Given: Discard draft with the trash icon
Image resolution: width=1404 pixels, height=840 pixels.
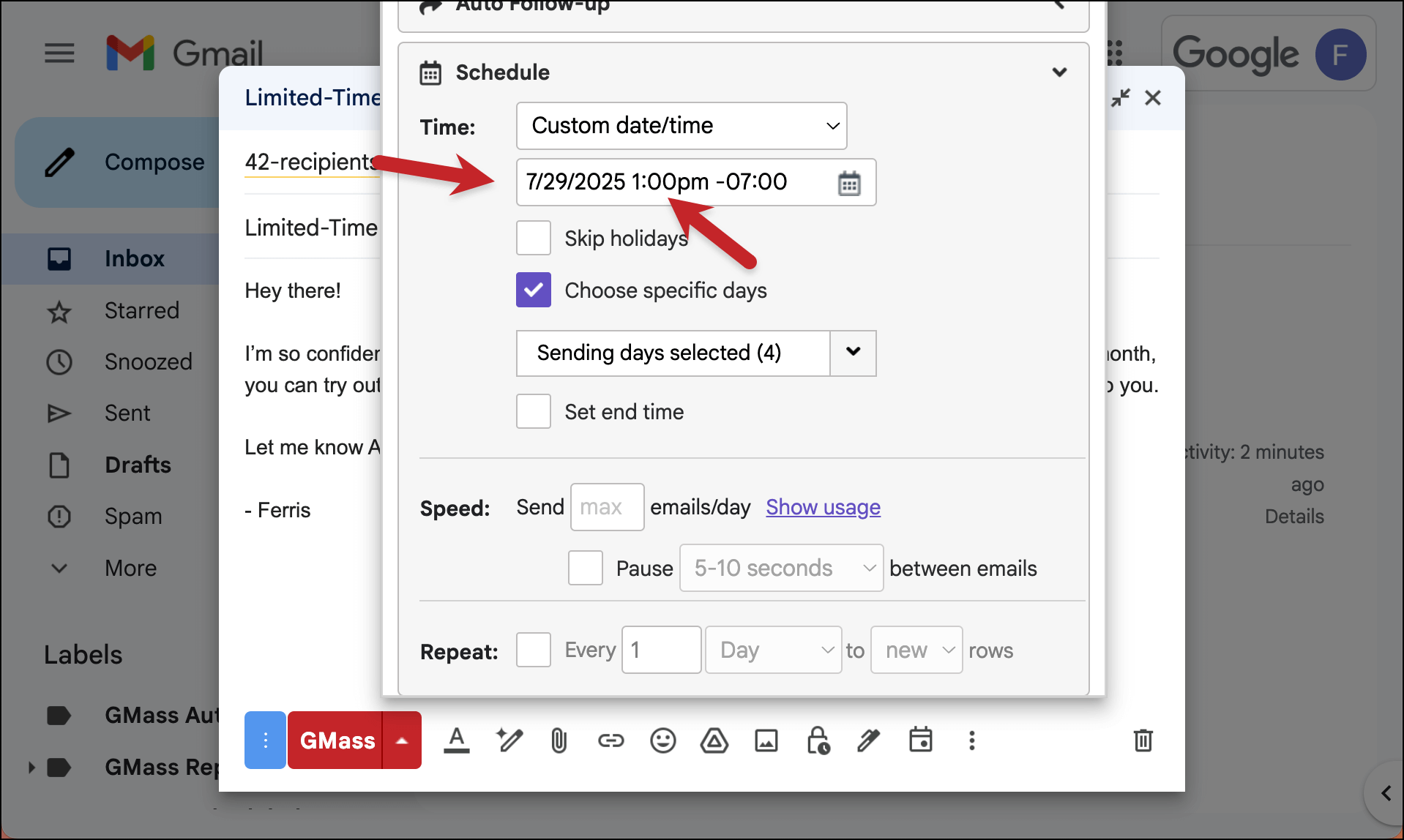Looking at the screenshot, I should (1143, 740).
